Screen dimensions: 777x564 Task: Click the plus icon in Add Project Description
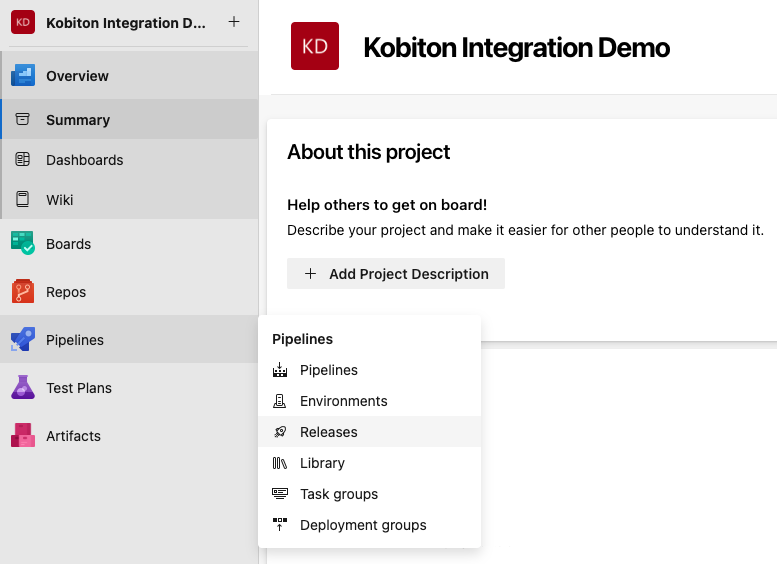tap(310, 274)
